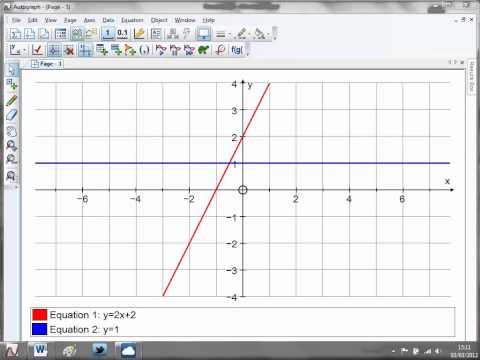
Task: Open the Axes menu
Action: 89,20
